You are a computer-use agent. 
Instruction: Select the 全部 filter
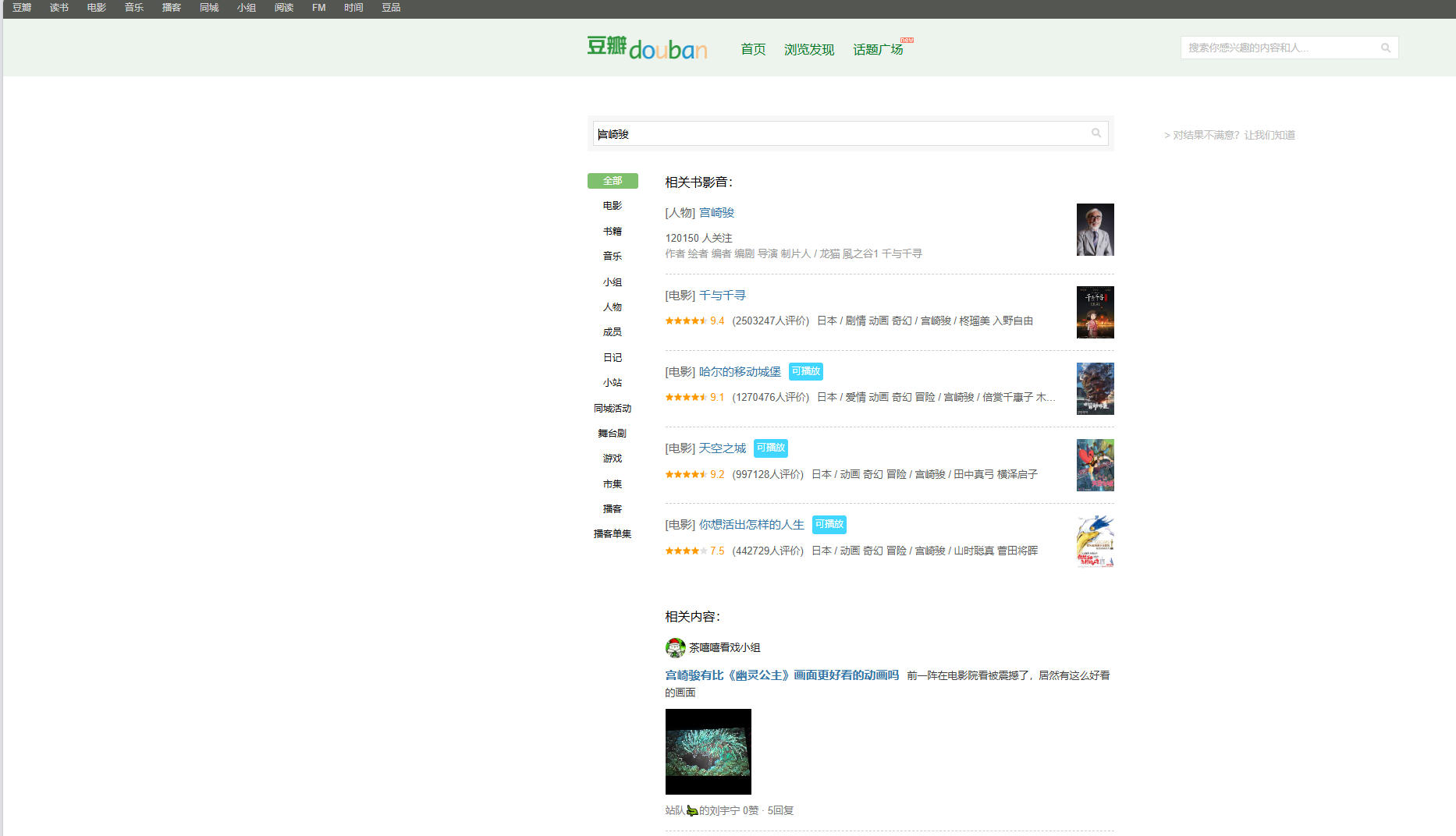pyautogui.click(x=613, y=181)
